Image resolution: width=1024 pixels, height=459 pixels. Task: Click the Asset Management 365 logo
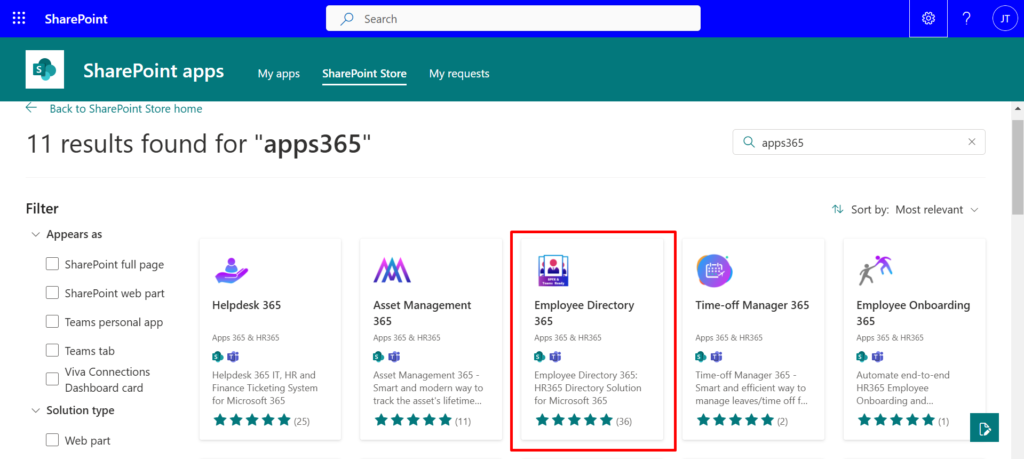(392, 269)
